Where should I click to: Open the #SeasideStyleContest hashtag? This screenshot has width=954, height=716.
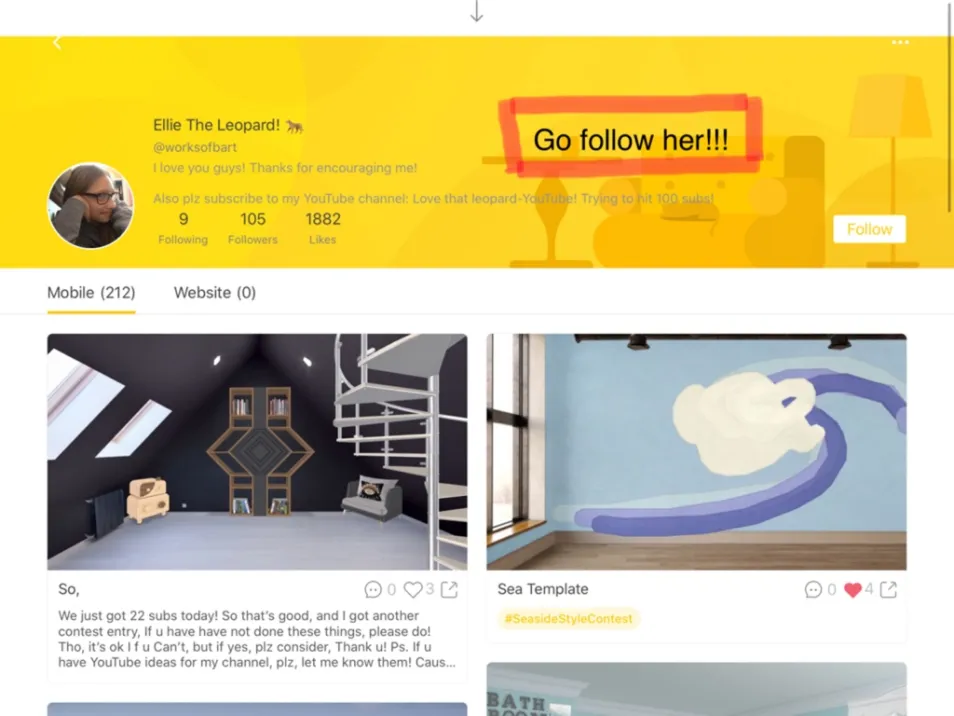[x=568, y=619]
